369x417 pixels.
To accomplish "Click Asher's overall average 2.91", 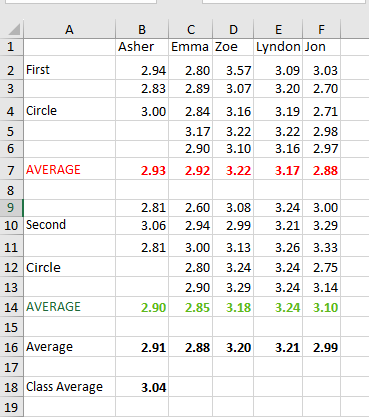I will (x=142, y=347).
